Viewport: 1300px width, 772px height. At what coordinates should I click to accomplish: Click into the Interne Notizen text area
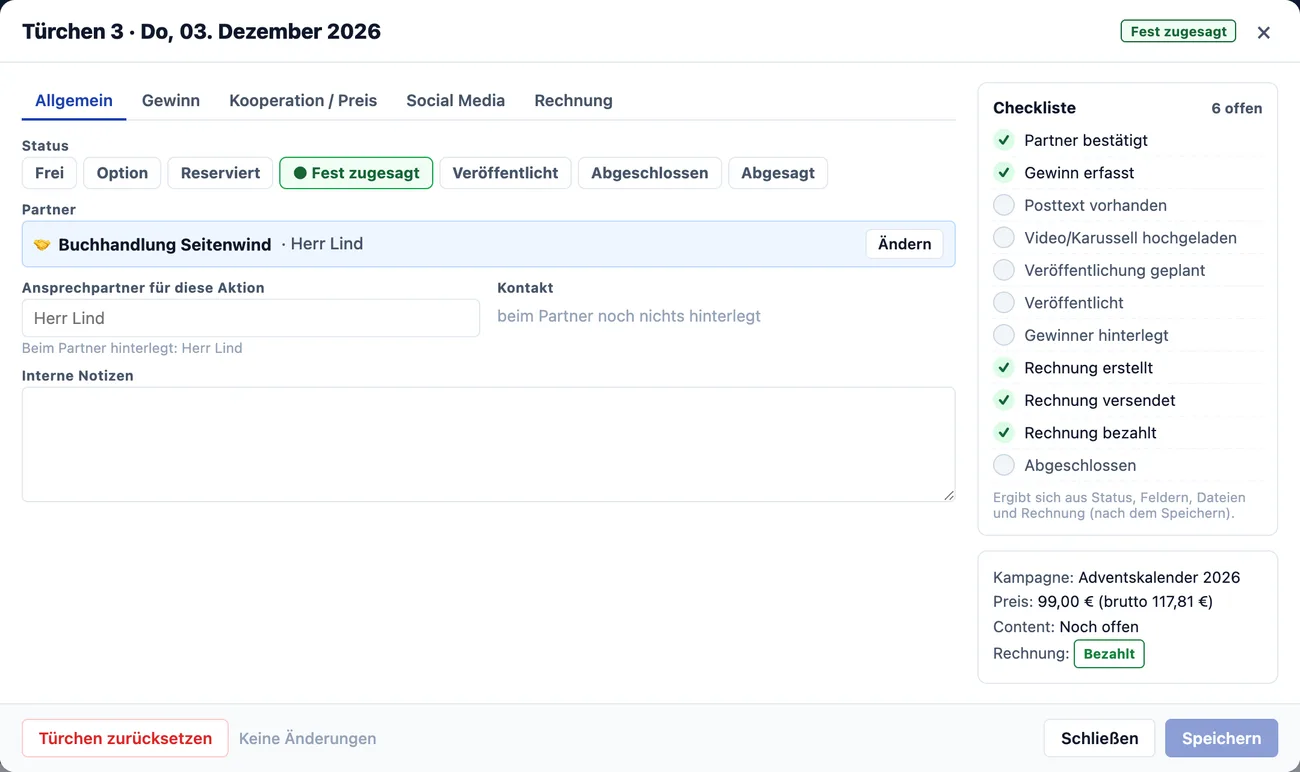(488, 444)
